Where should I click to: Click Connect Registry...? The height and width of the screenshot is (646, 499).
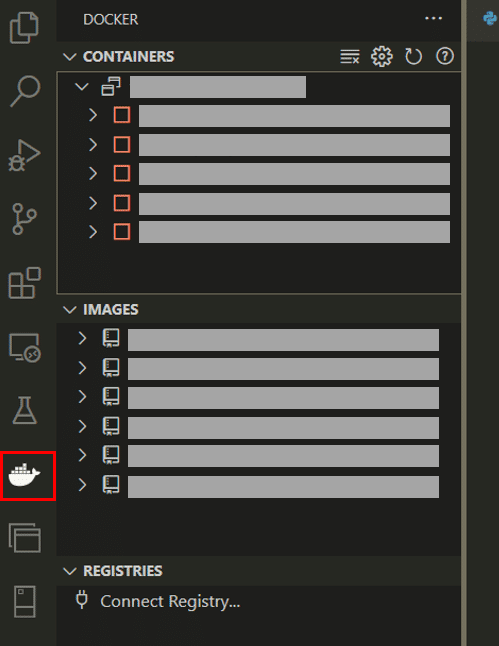(x=170, y=602)
